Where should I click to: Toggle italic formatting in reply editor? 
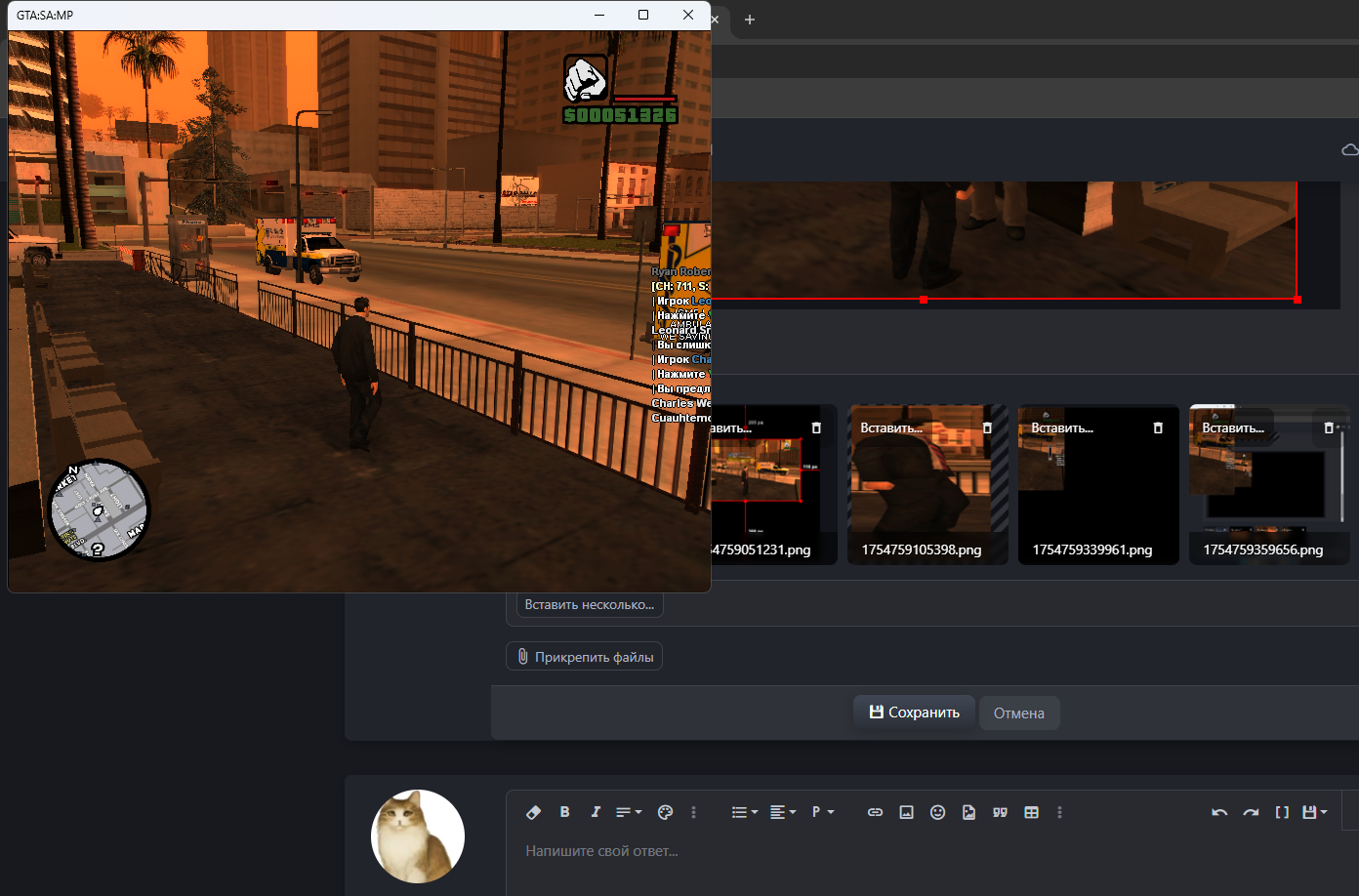595,812
